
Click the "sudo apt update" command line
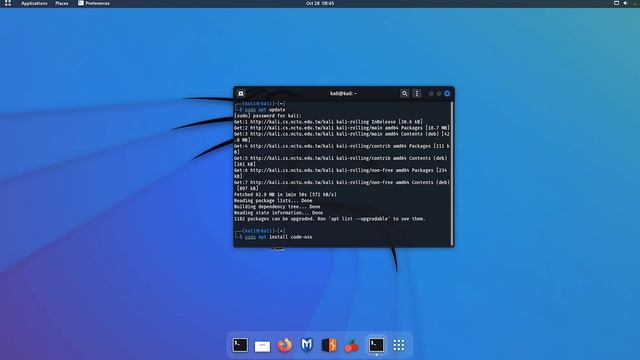265,110
